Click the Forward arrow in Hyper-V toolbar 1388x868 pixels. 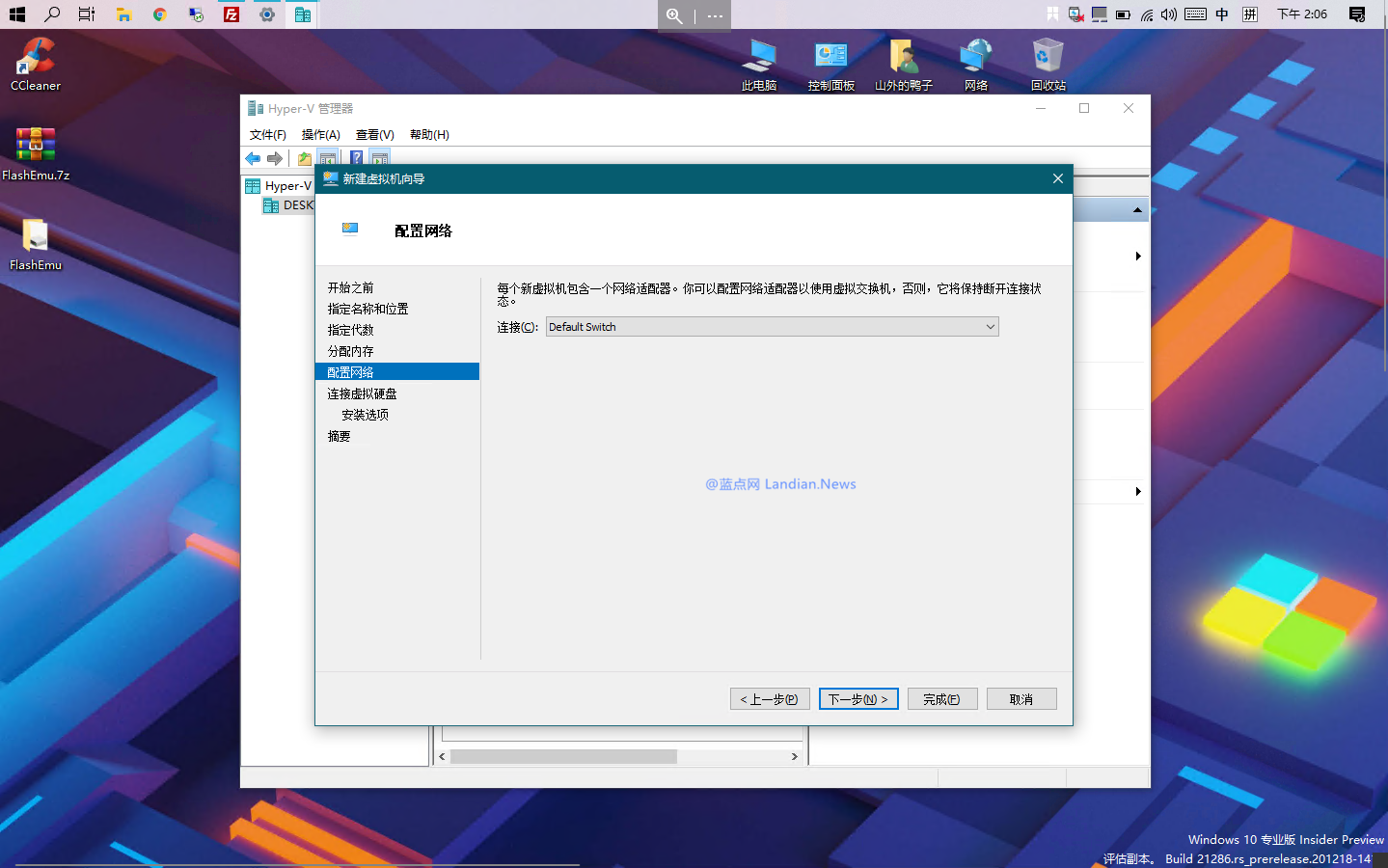[x=275, y=158]
